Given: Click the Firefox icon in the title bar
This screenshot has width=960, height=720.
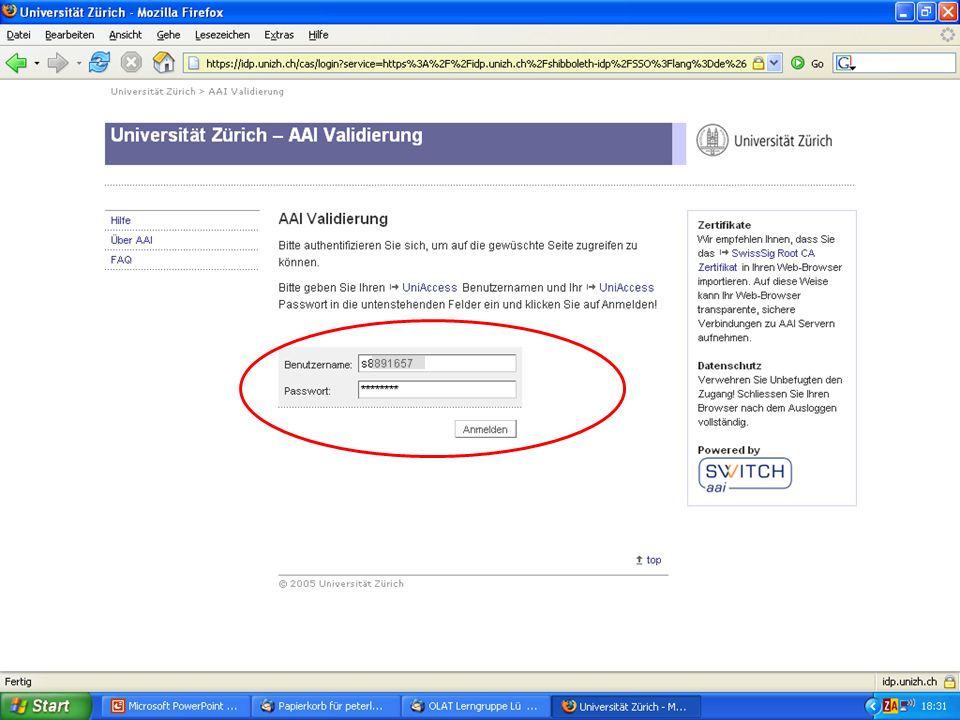Looking at the screenshot, I should coord(10,12).
